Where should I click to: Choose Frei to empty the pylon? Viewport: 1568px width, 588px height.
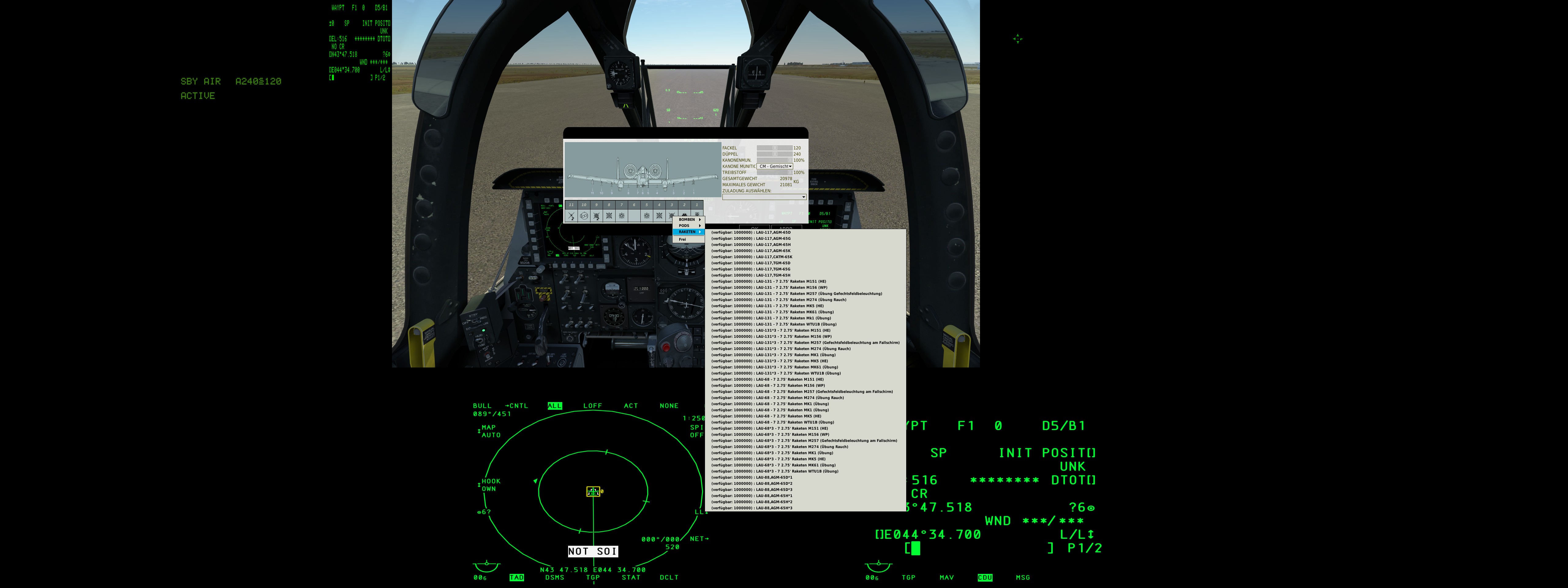[x=688, y=239]
